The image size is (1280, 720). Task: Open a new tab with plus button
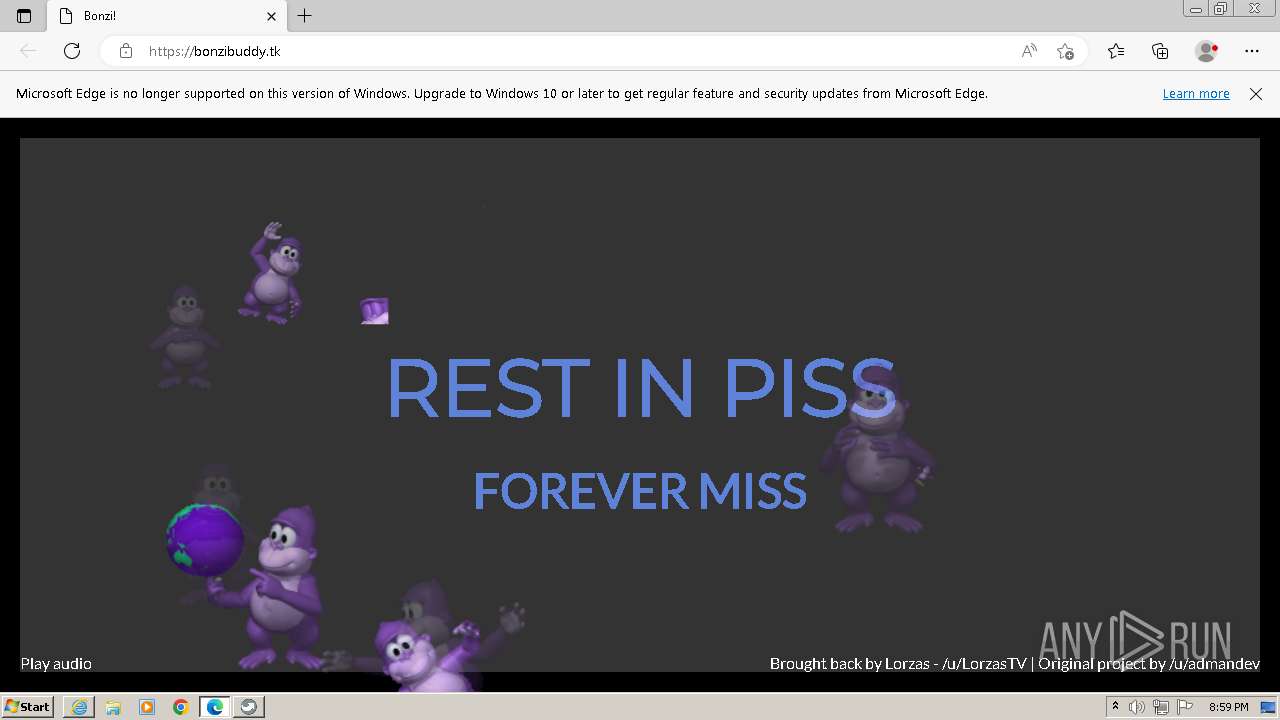[305, 16]
